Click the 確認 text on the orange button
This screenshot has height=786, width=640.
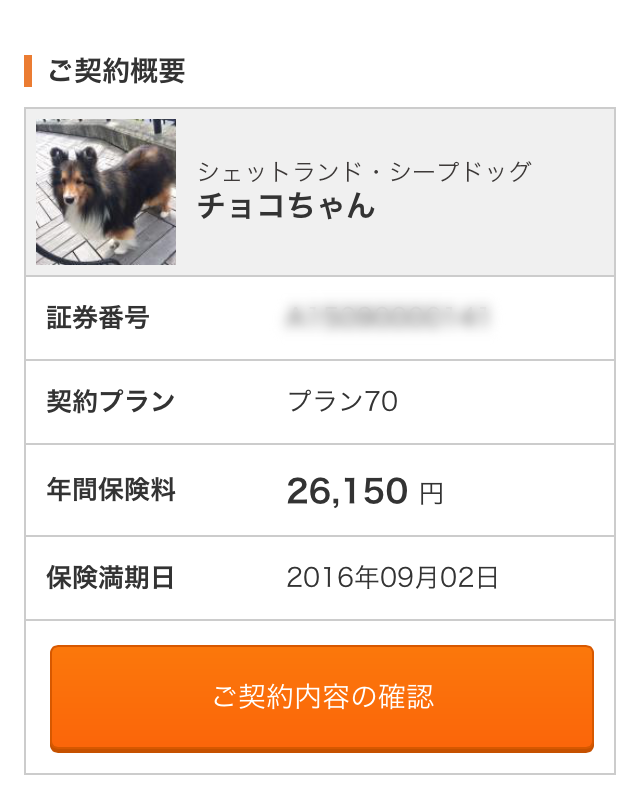click(x=405, y=697)
